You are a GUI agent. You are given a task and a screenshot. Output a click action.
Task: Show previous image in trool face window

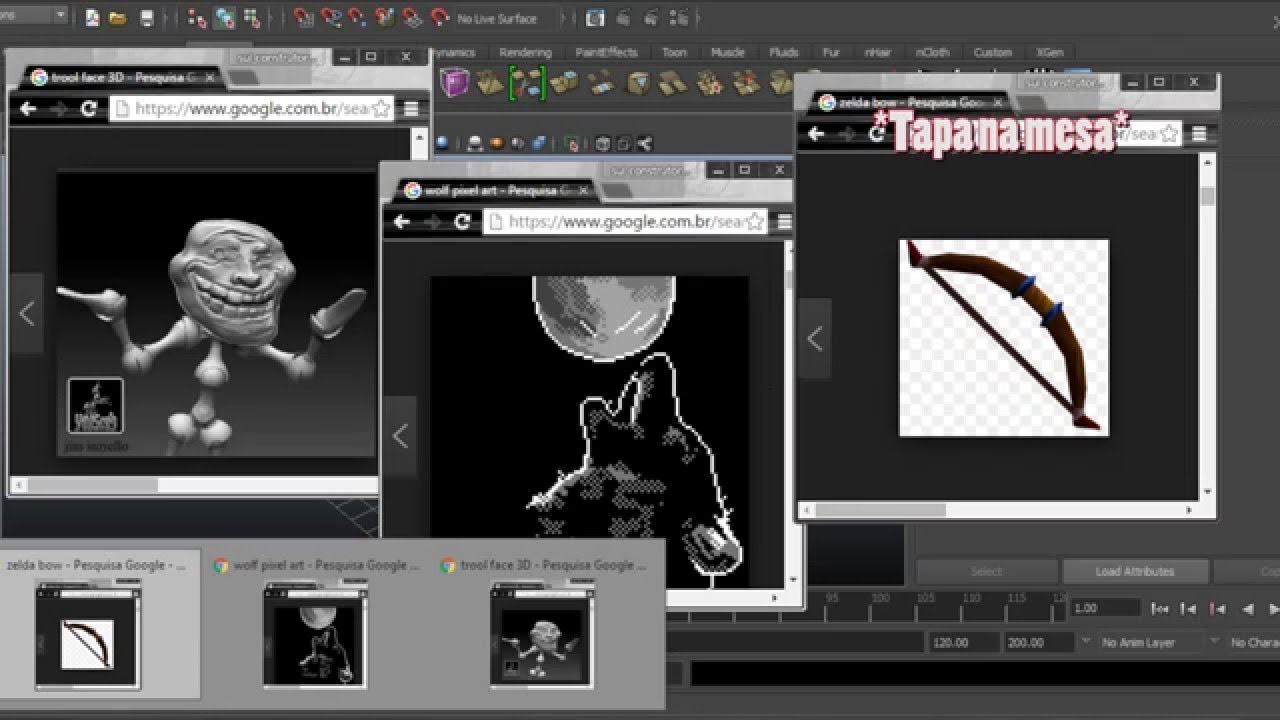(27, 314)
